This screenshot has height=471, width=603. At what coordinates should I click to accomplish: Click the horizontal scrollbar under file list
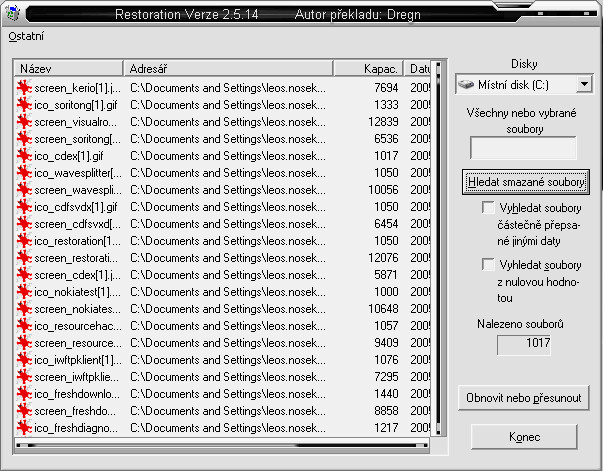[x=222, y=445]
